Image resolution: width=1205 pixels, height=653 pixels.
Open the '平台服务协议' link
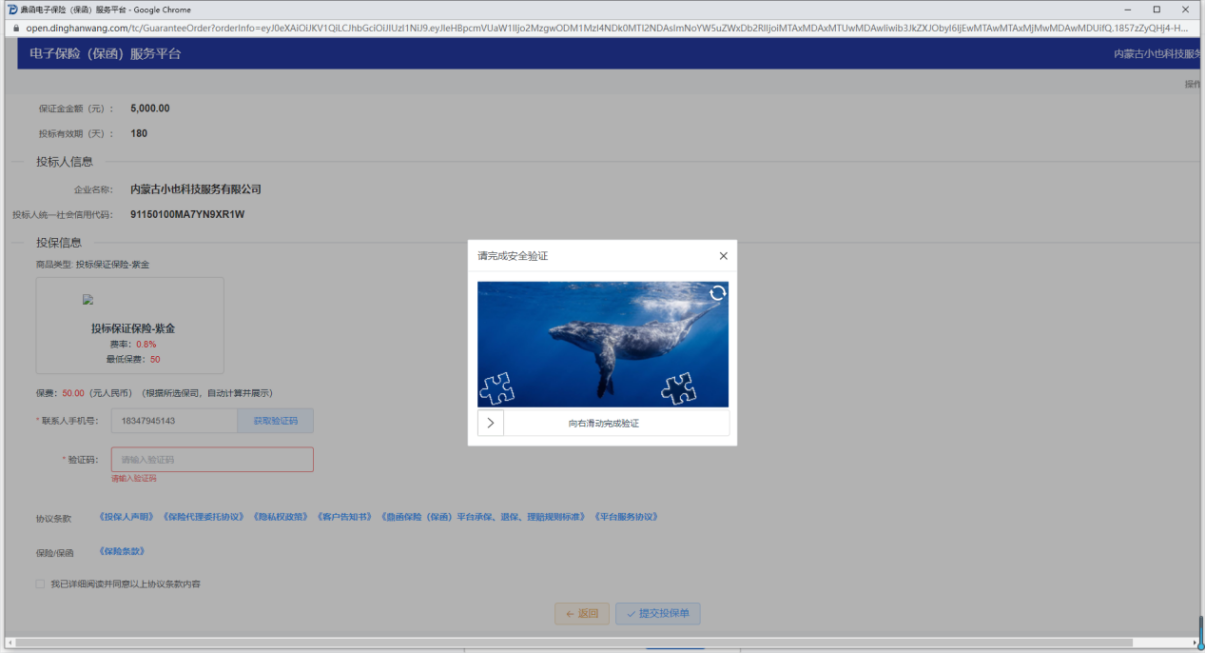(626, 517)
